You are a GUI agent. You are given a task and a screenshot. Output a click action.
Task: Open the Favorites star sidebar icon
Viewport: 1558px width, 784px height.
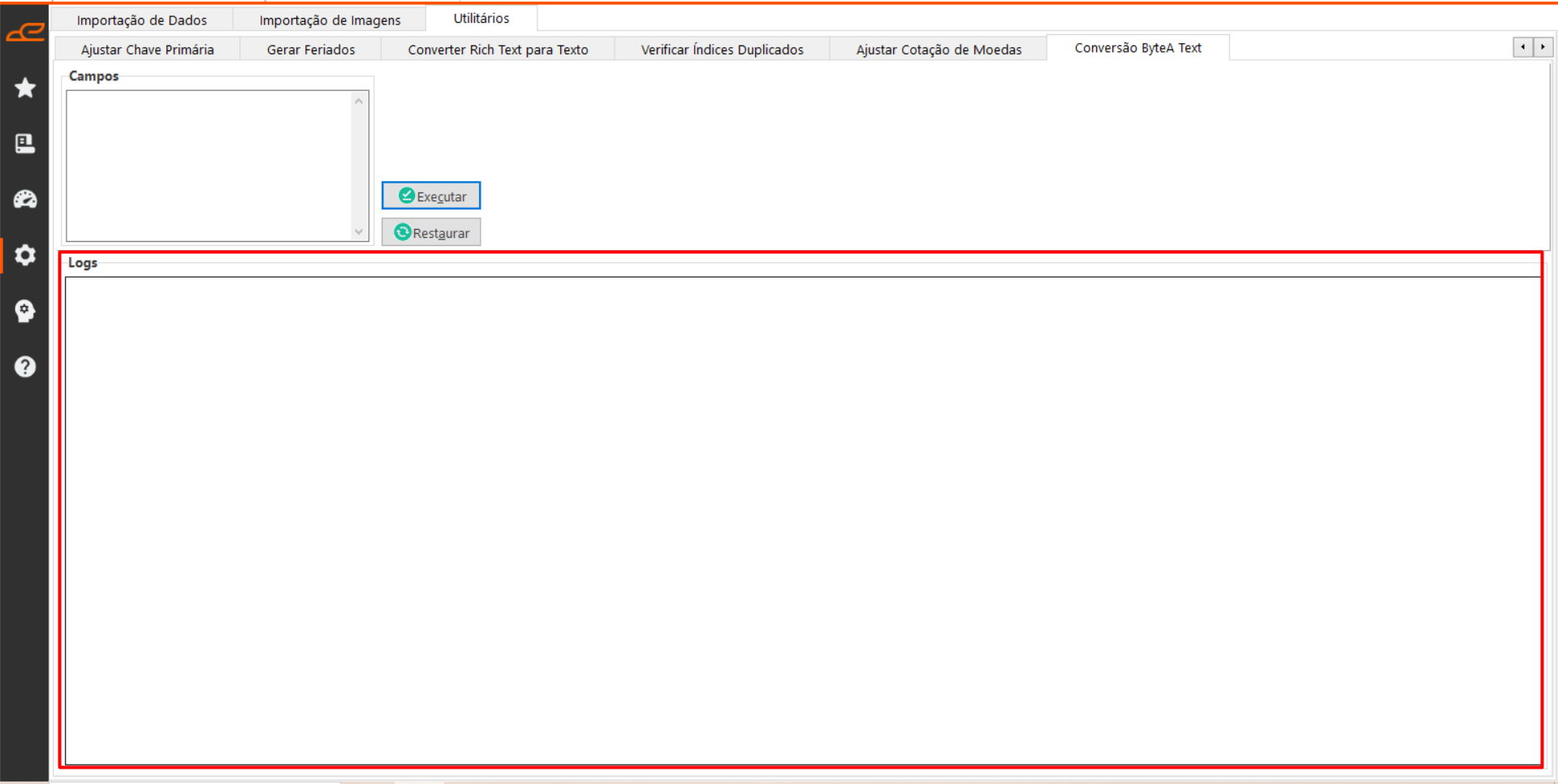[x=25, y=88]
